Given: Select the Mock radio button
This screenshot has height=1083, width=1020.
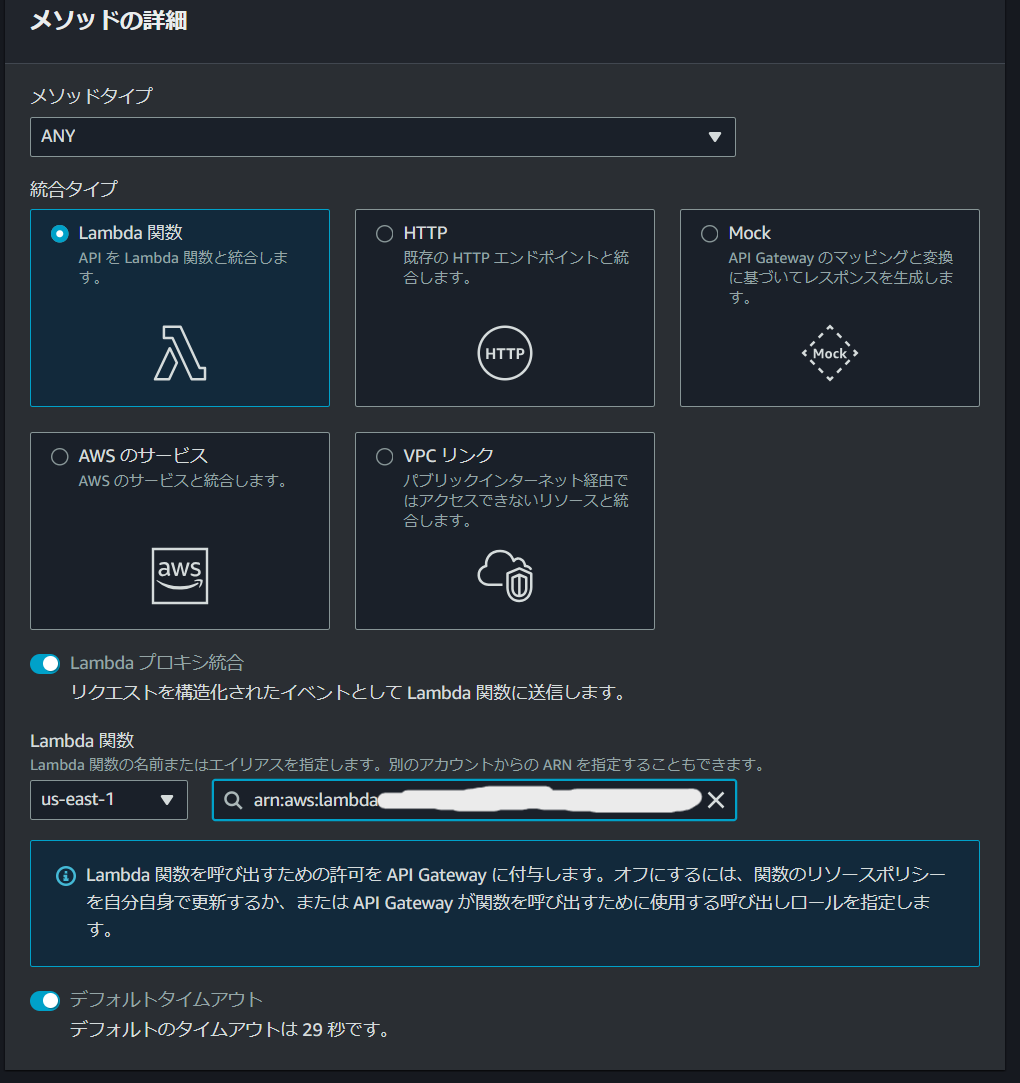Looking at the screenshot, I should point(709,233).
